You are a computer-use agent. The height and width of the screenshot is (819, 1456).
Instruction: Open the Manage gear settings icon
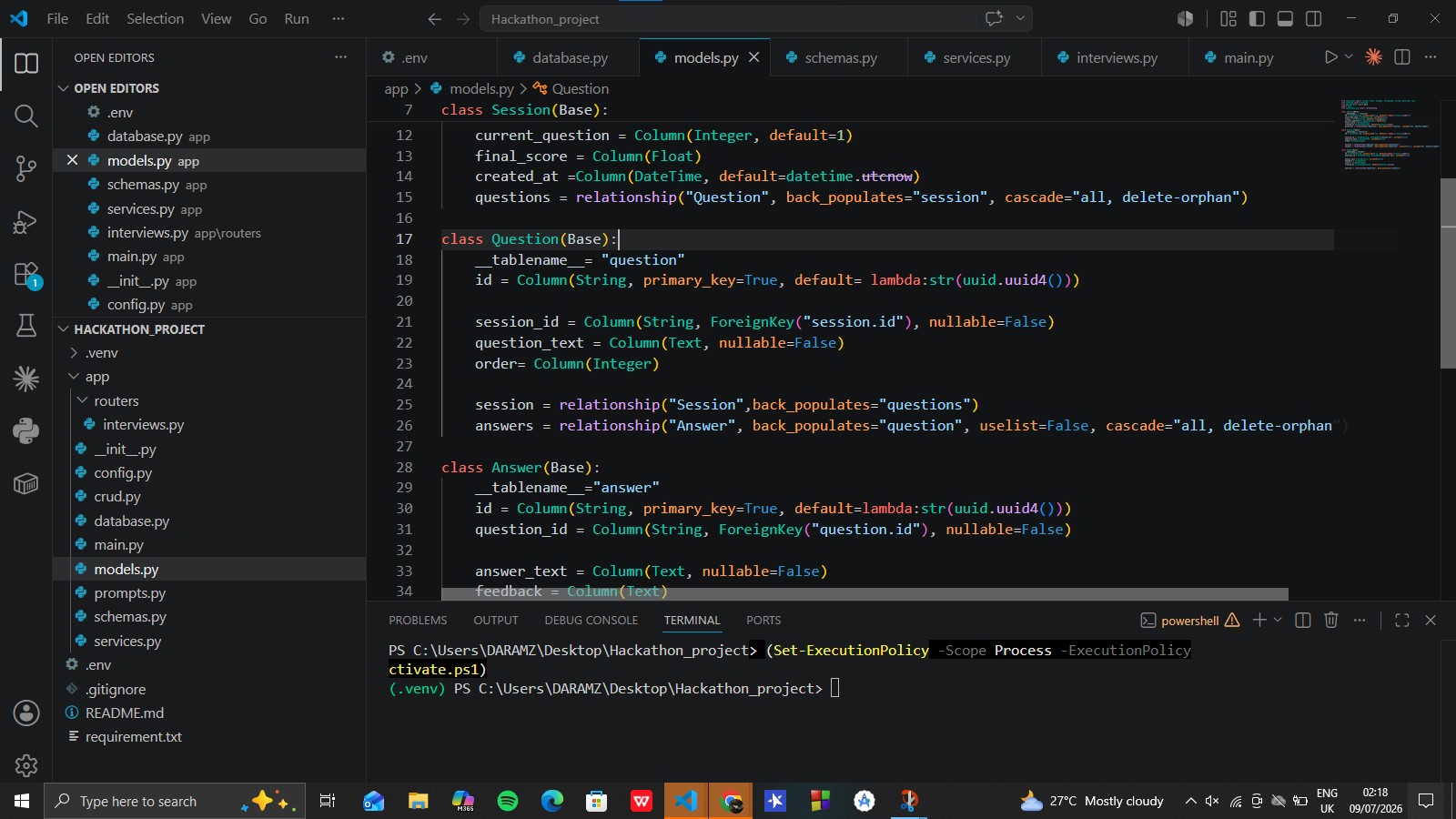26,765
